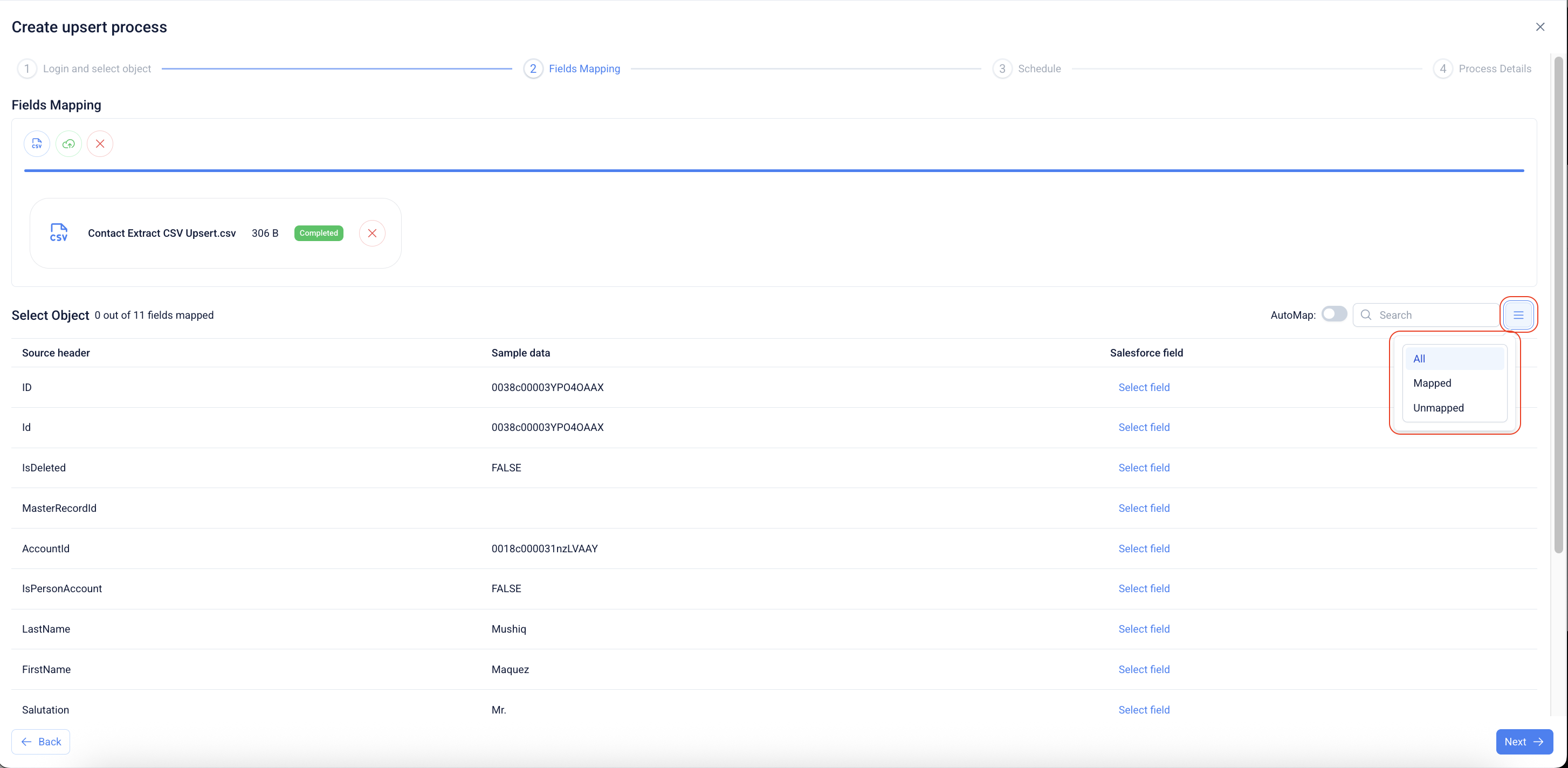
Task: Open Select field for LastName row
Action: coord(1143,629)
